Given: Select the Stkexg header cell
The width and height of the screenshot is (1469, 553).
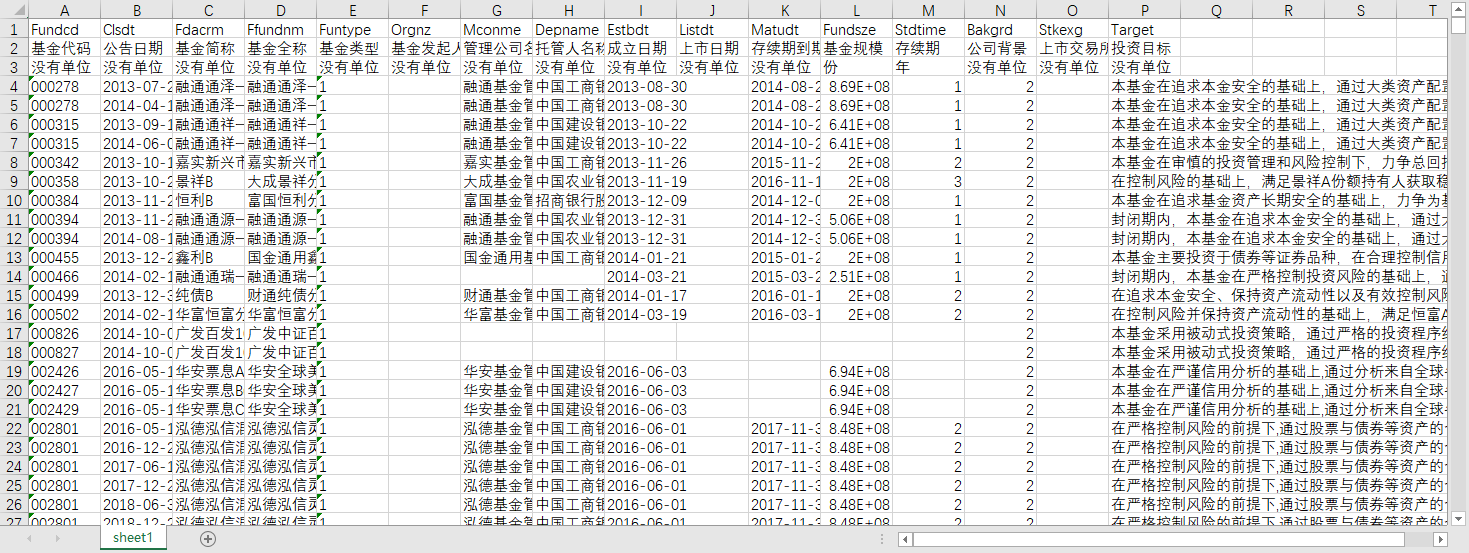Looking at the screenshot, I should 1072,29.
